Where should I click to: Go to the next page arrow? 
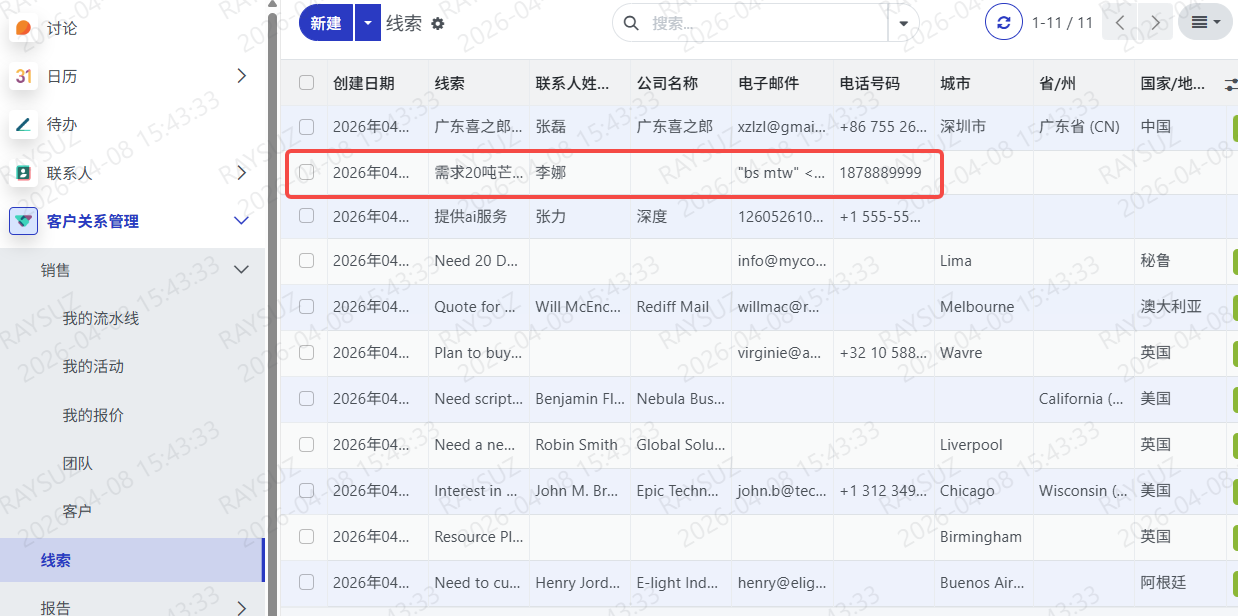tap(1156, 22)
